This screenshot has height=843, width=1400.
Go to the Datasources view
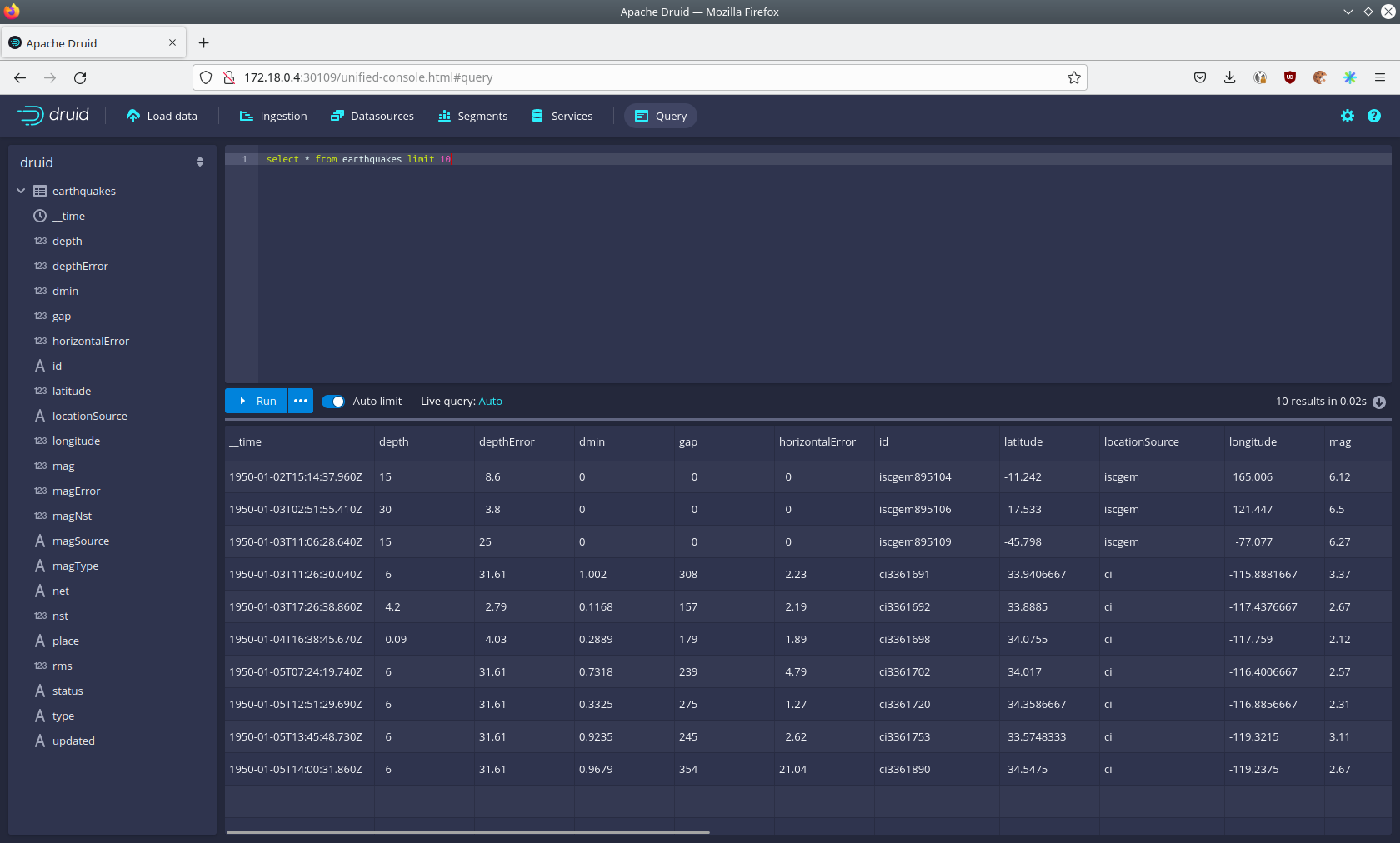click(372, 116)
